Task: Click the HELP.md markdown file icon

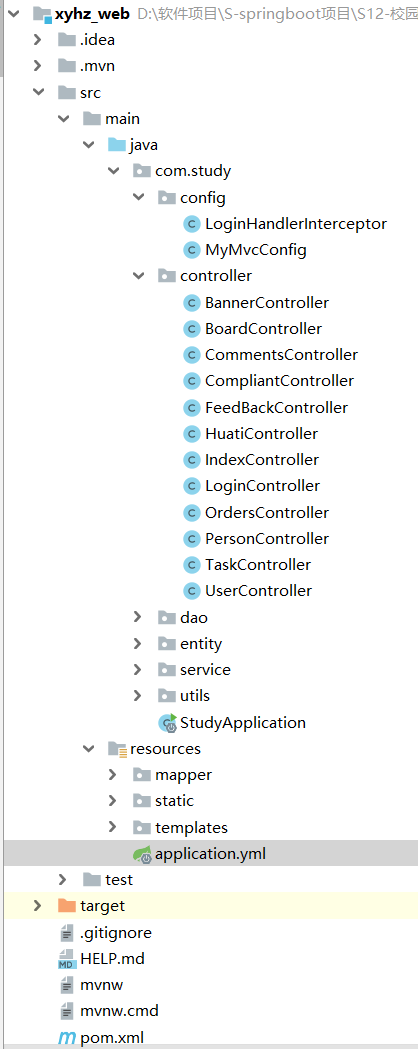Action: [68, 959]
